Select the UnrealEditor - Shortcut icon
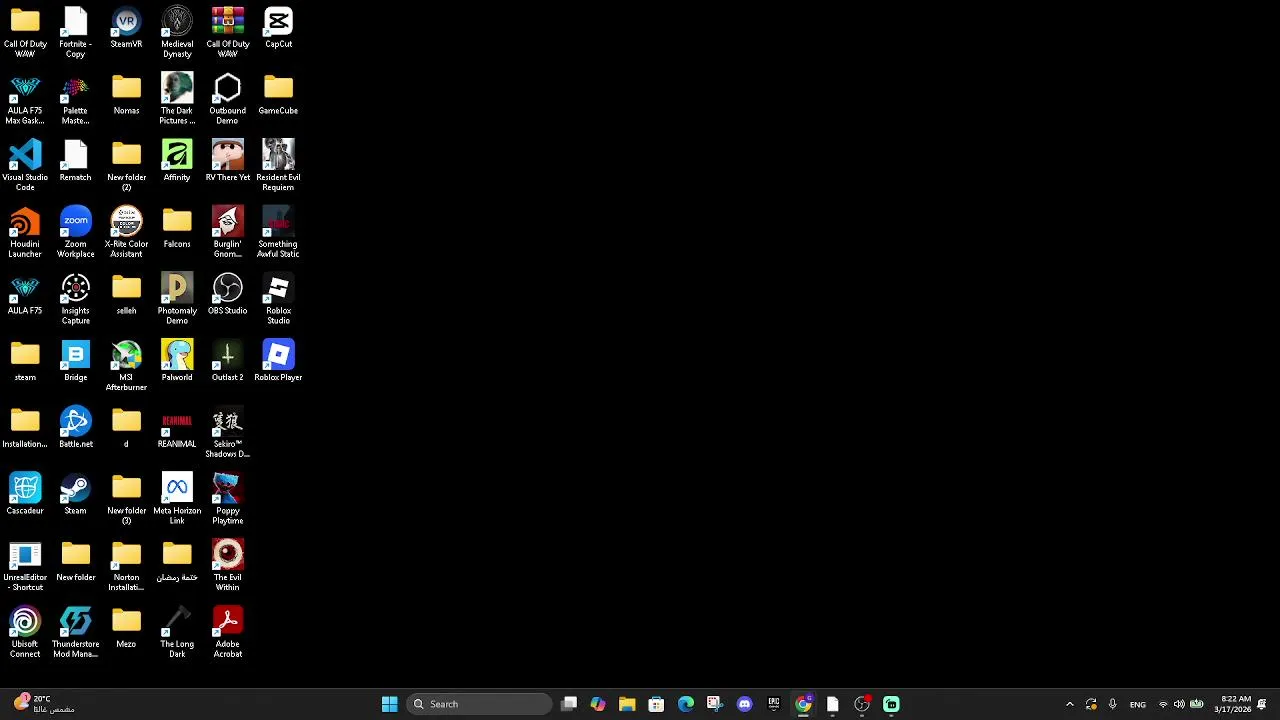Viewport: 1280px width, 720px height. [x=25, y=566]
